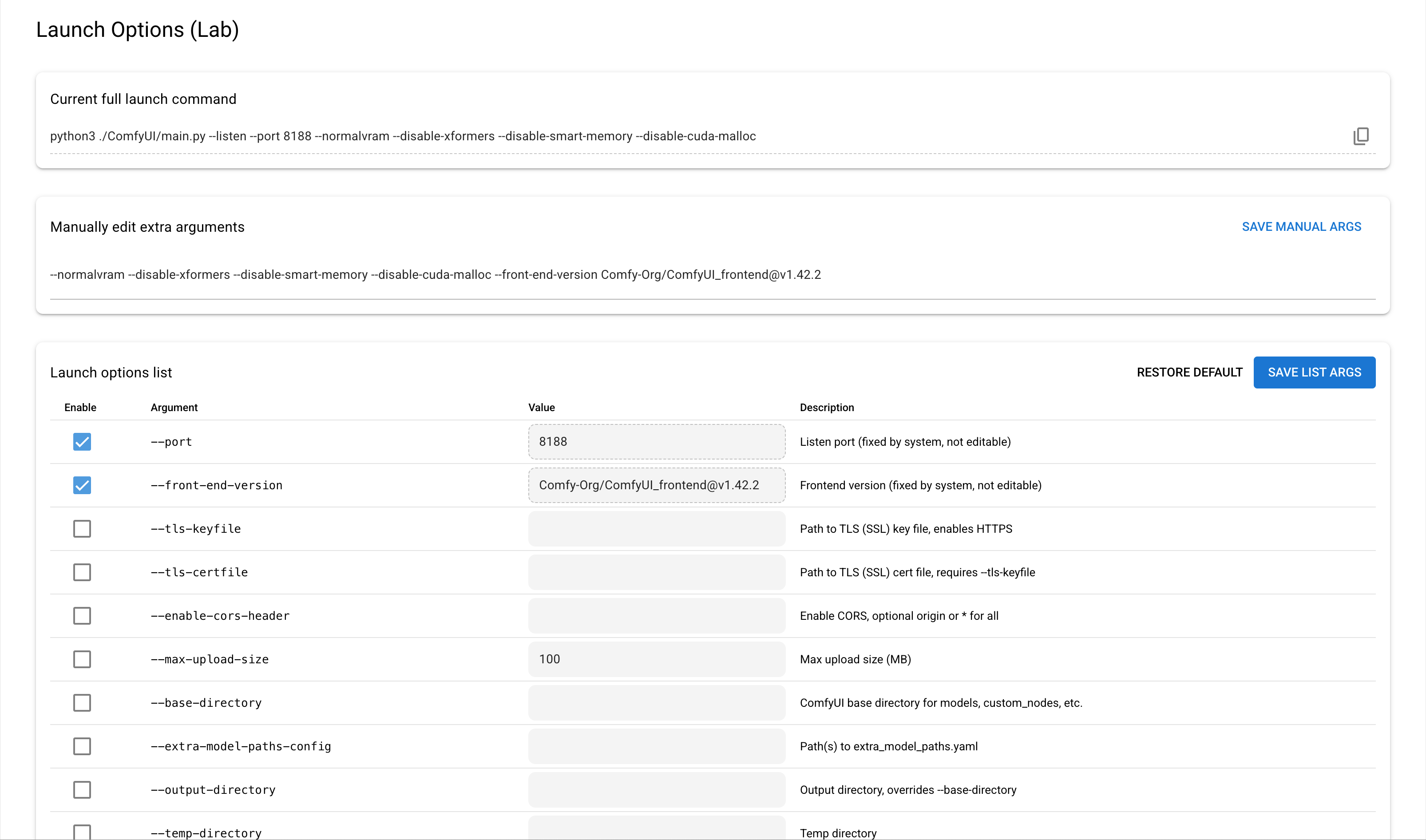This screenshot has width=1426, height=840.
Task: Click SAVE MANUAL ARGS button
Action: [1301, 226]
